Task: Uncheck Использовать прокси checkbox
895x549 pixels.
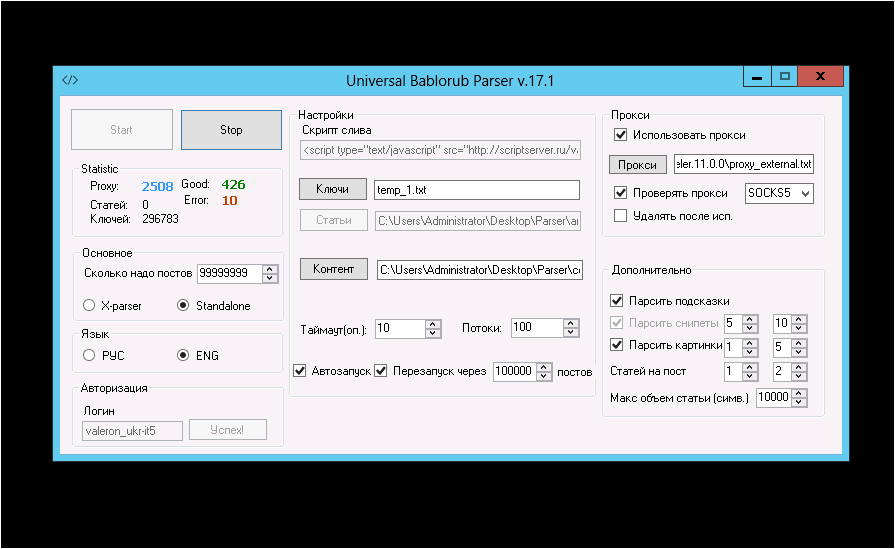Action: [620, 135]
